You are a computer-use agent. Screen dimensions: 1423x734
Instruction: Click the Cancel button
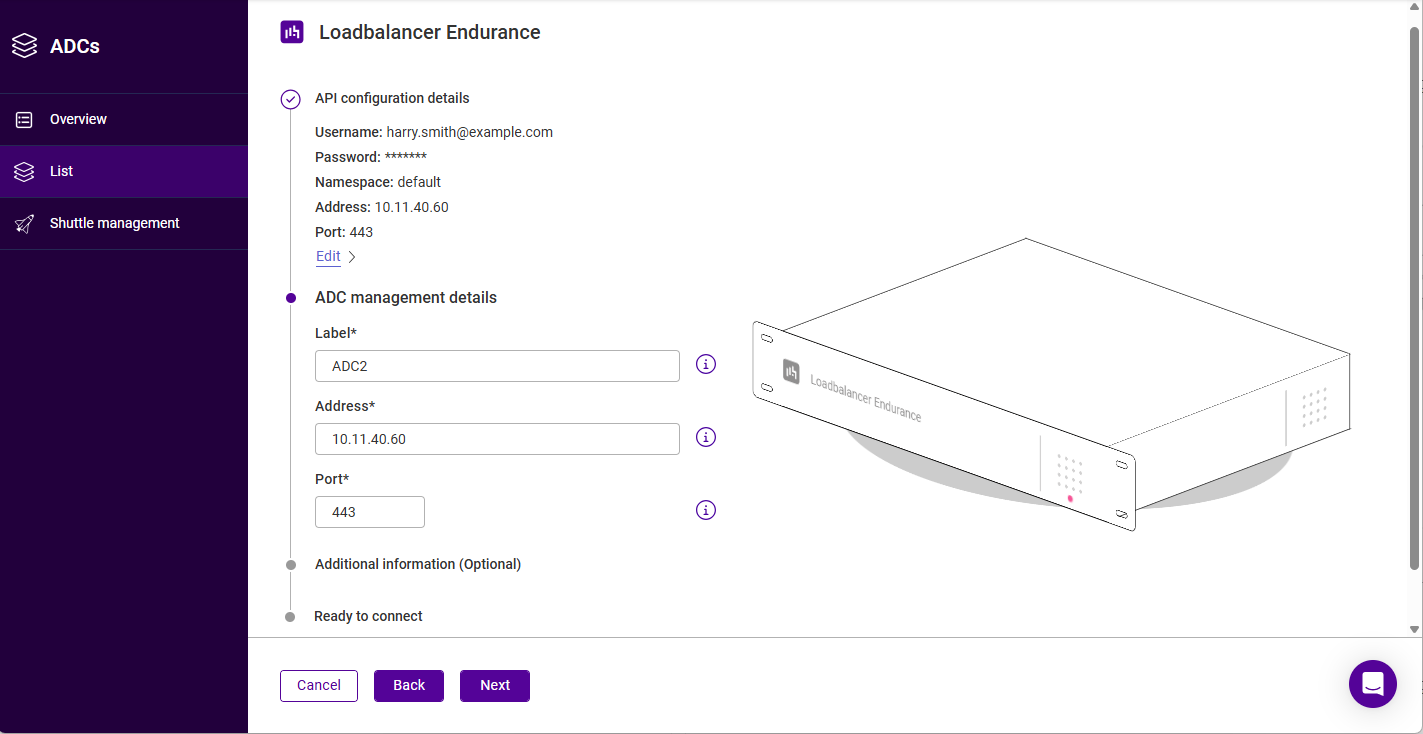(319, 685)
